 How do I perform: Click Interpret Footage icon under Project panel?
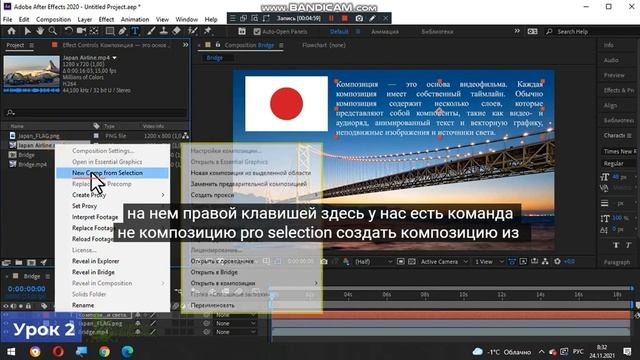[x=6, y=262]
